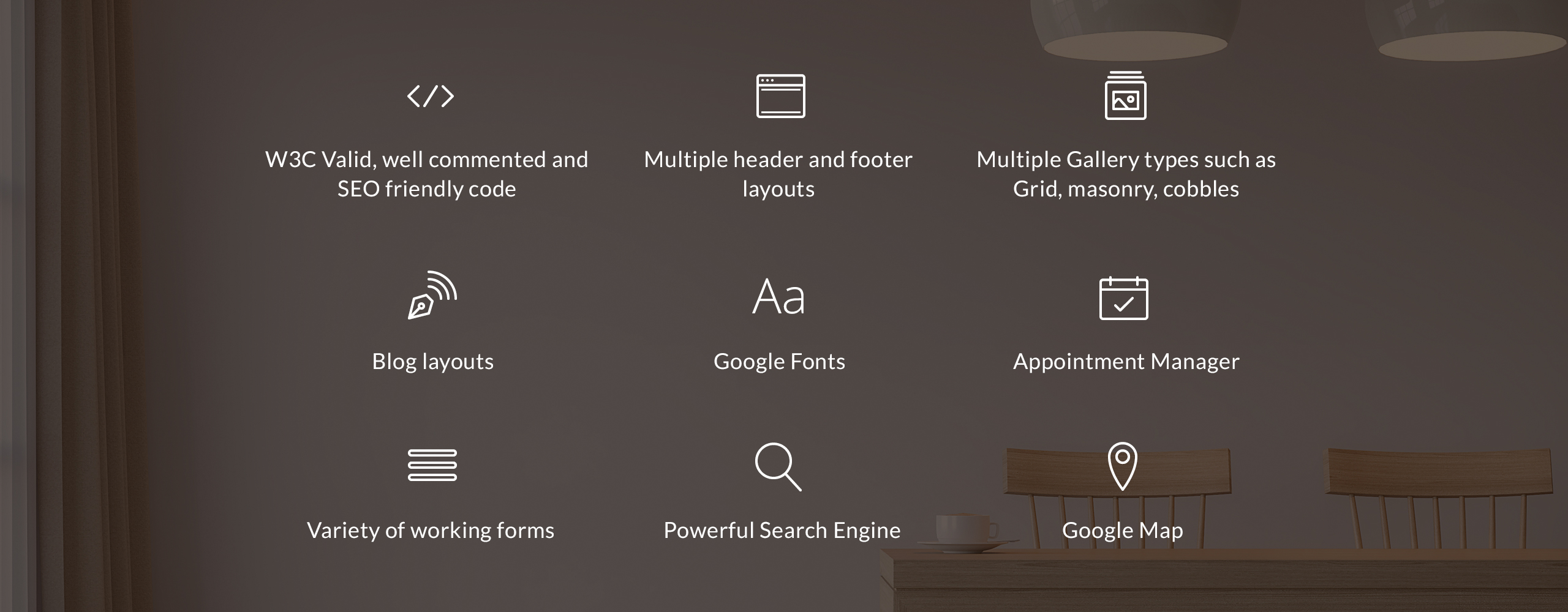
Task: Select the stacked image gallery icon
Action: click(1125, 96)
